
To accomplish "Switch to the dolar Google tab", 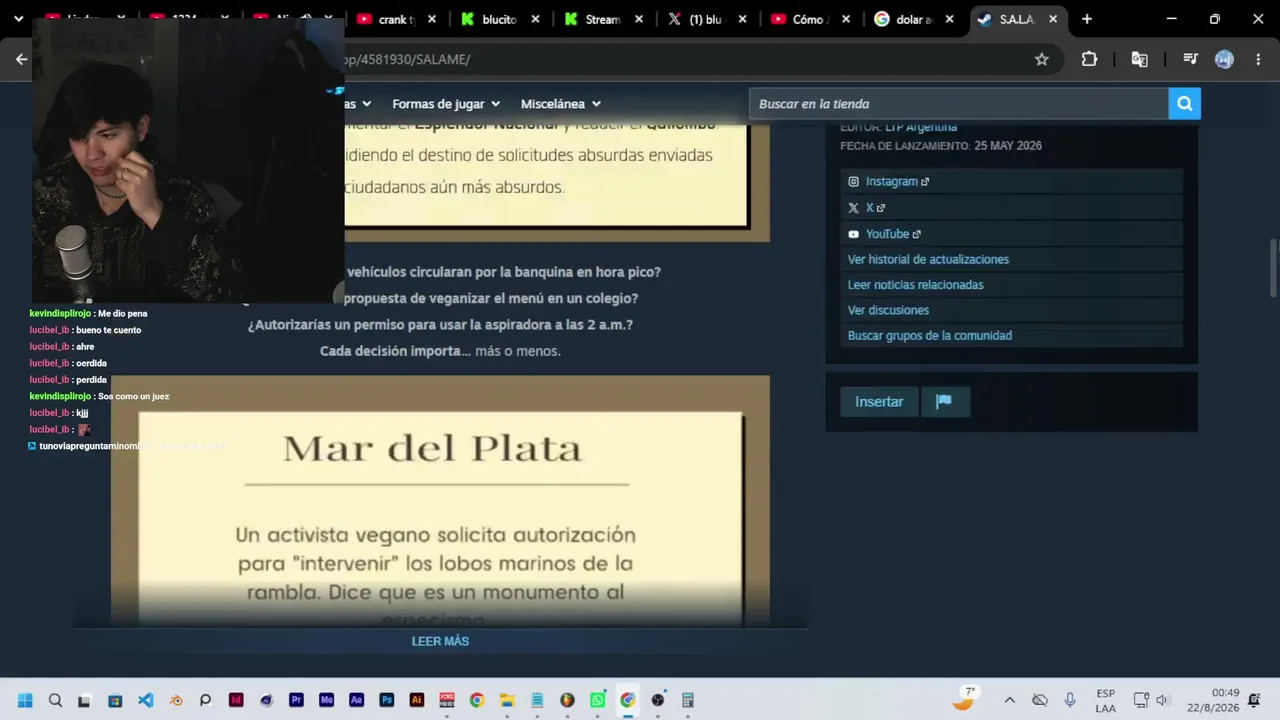I will tap(914, 19).
